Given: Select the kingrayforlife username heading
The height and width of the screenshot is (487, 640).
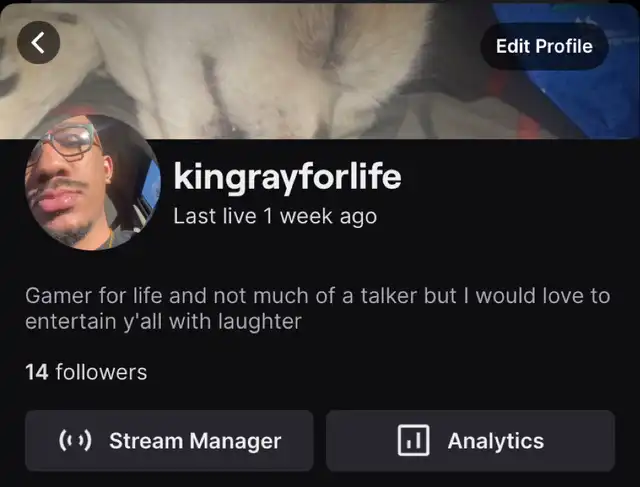Looking at the screenshot, I should tap(287, 176).
